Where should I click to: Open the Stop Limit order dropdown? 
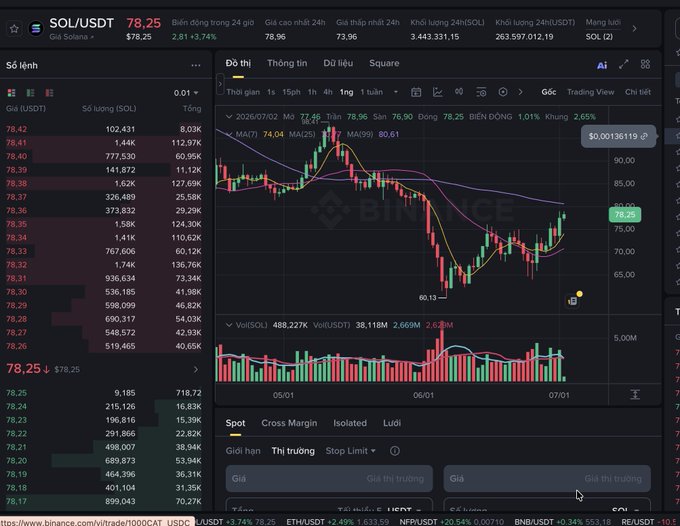pyautogui.click(x=350, y=451)
